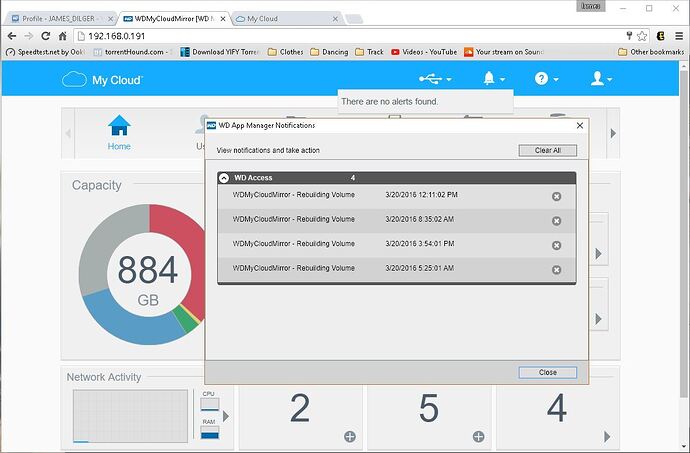Image resolution: width=690 pixels, height=453 pixels.
Task: Open the bell alerts dropdown
Action: tap(494, 79)
